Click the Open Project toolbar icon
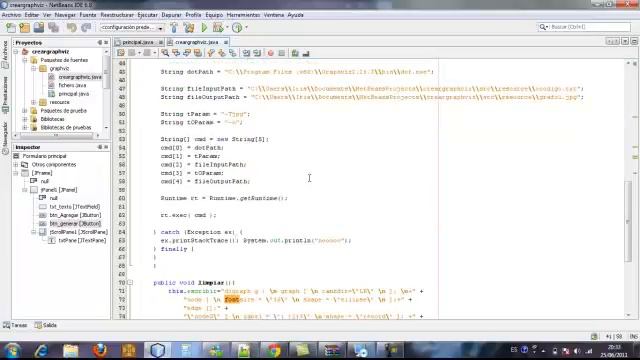The width and height of the screenshot is (640, 360). click(39, 27)
